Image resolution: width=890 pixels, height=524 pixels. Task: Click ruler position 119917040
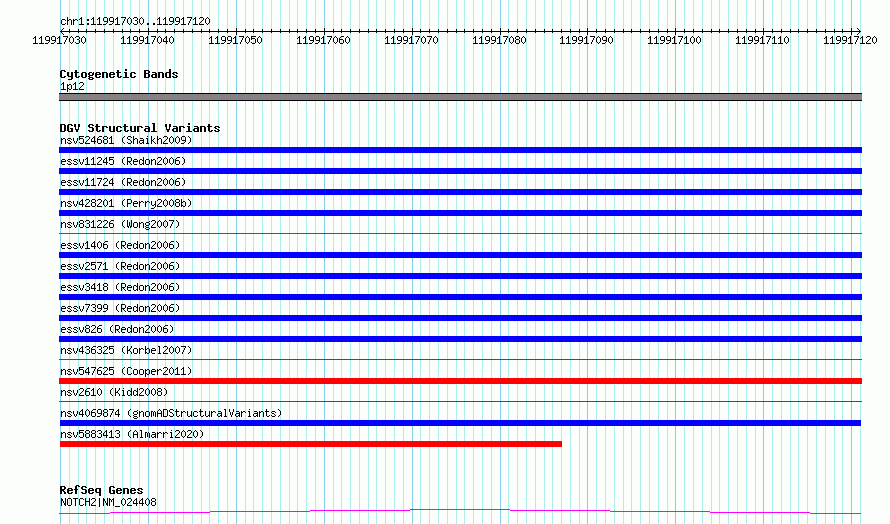click(x=147, y=40)
